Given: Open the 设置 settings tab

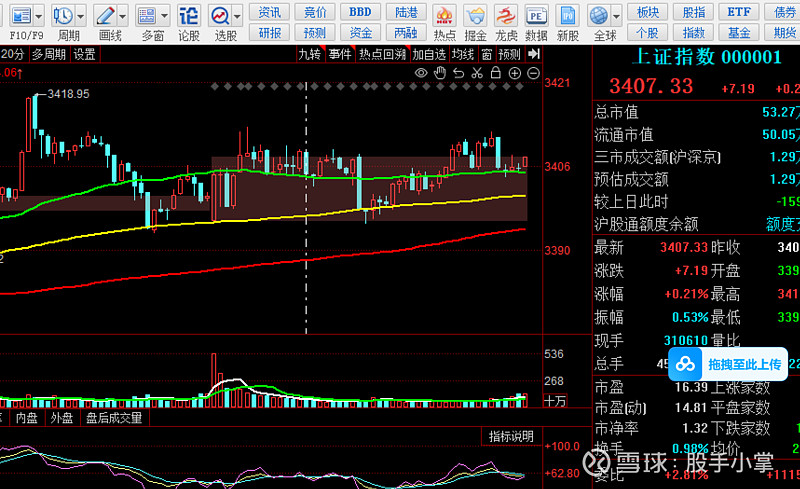Looking at the screenshot, I should pos(84,54).
